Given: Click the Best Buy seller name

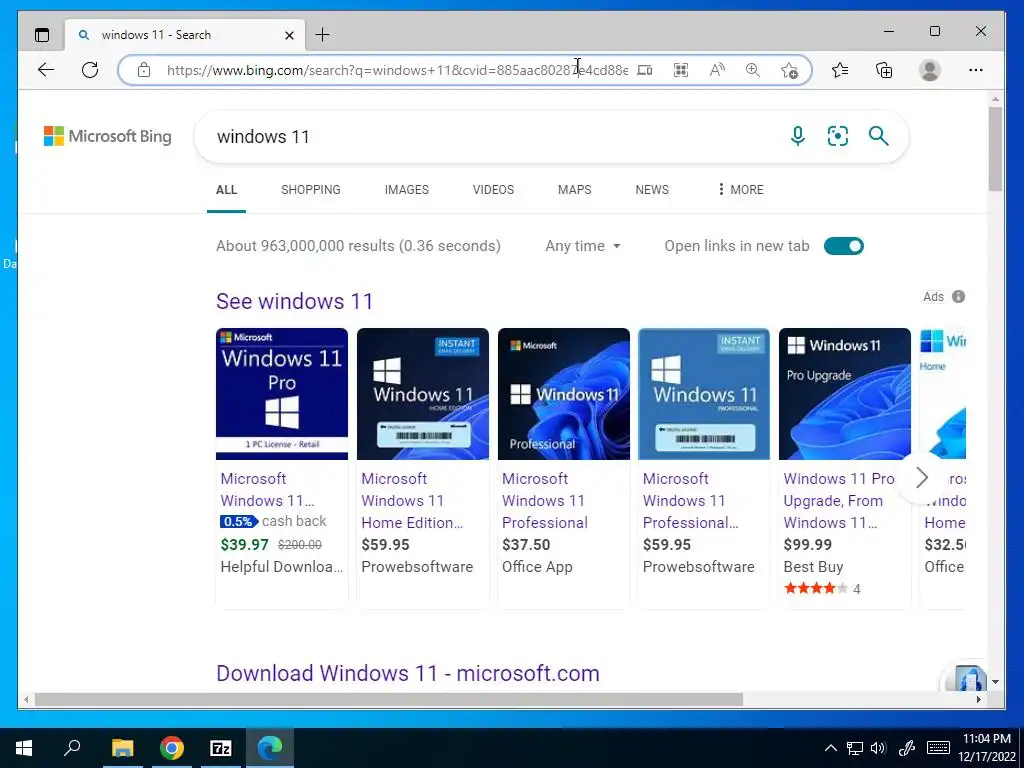Looking at the screenshot, I should click(x=813, y=567).
